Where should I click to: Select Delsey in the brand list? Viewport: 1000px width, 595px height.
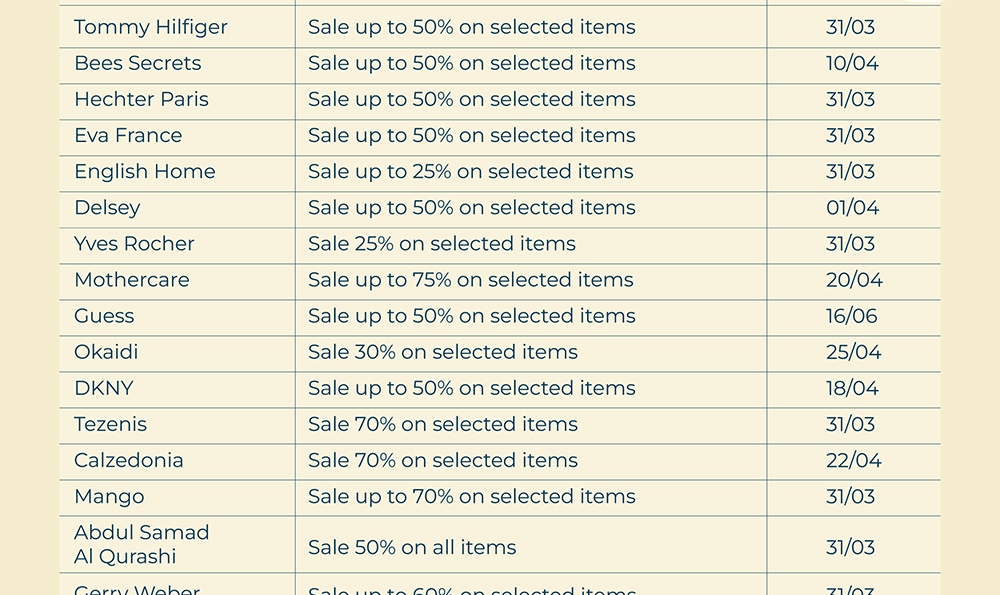point(107,207)
